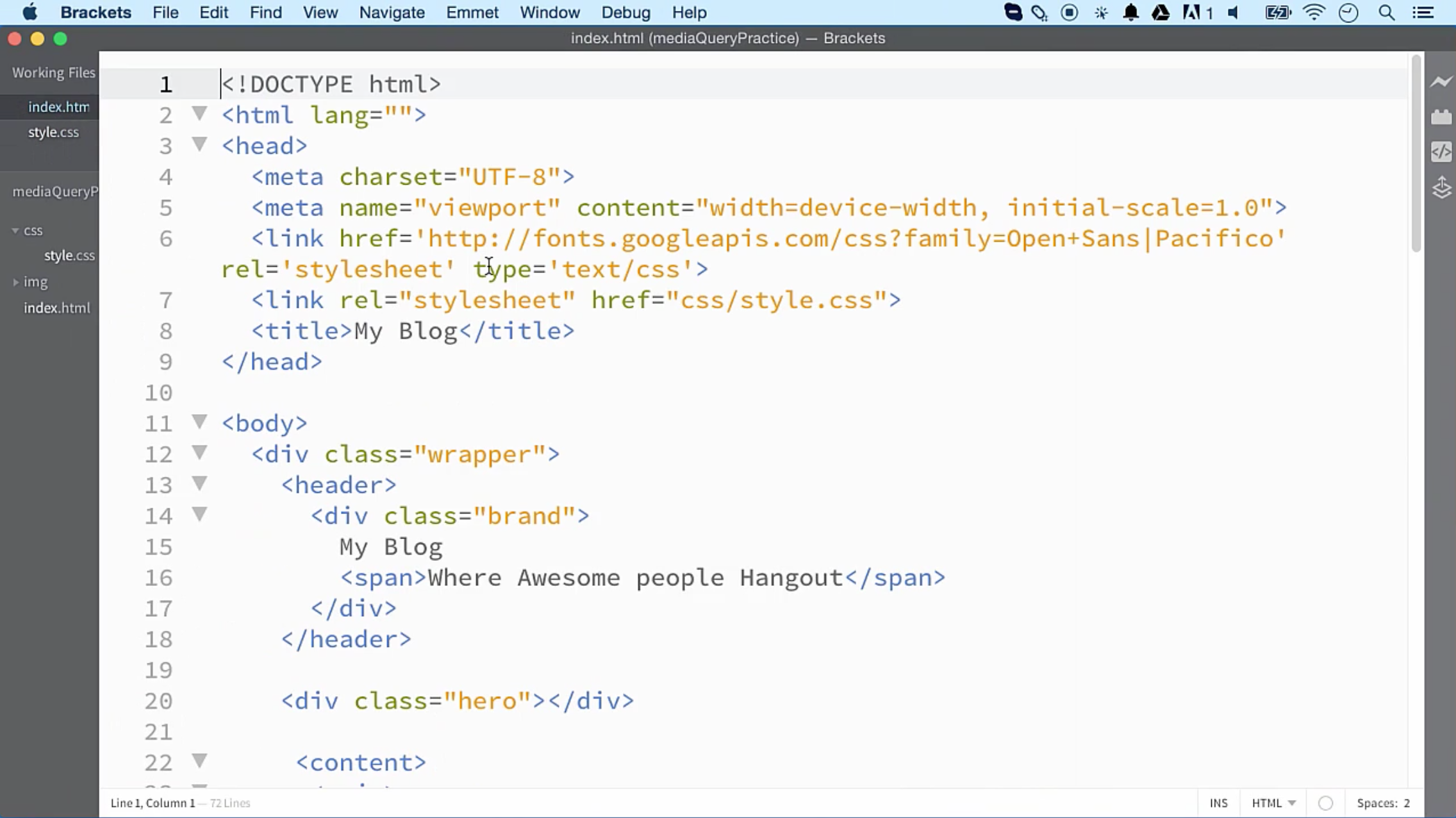Open macOS Spotlight search icon

coord(1387,12)
